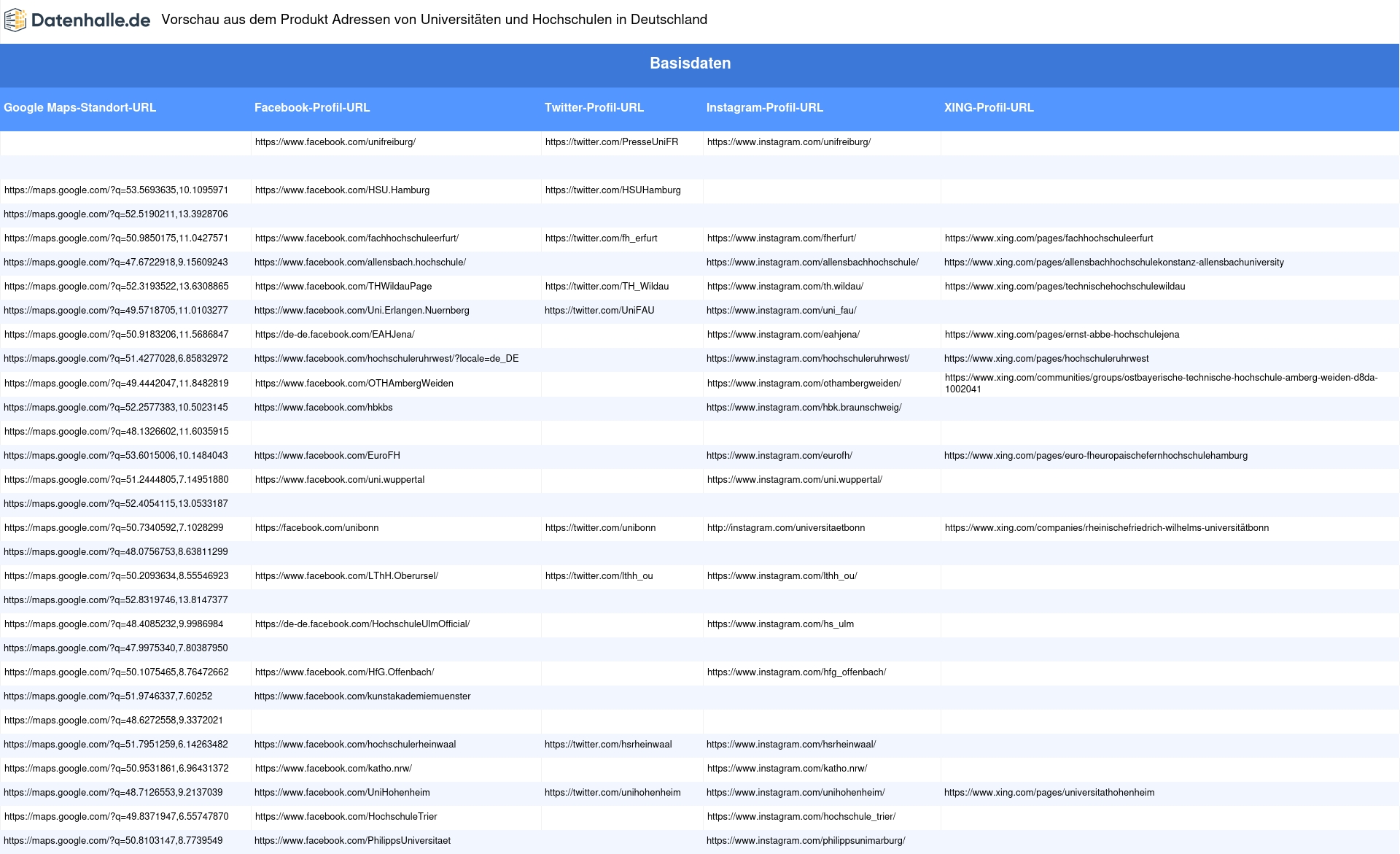The height and width of the screenshot is (854, 1400).
Task: Open the xing.com/pages/ernst-abbe-hochschulejena link
Action: [x=1062, y=335]
